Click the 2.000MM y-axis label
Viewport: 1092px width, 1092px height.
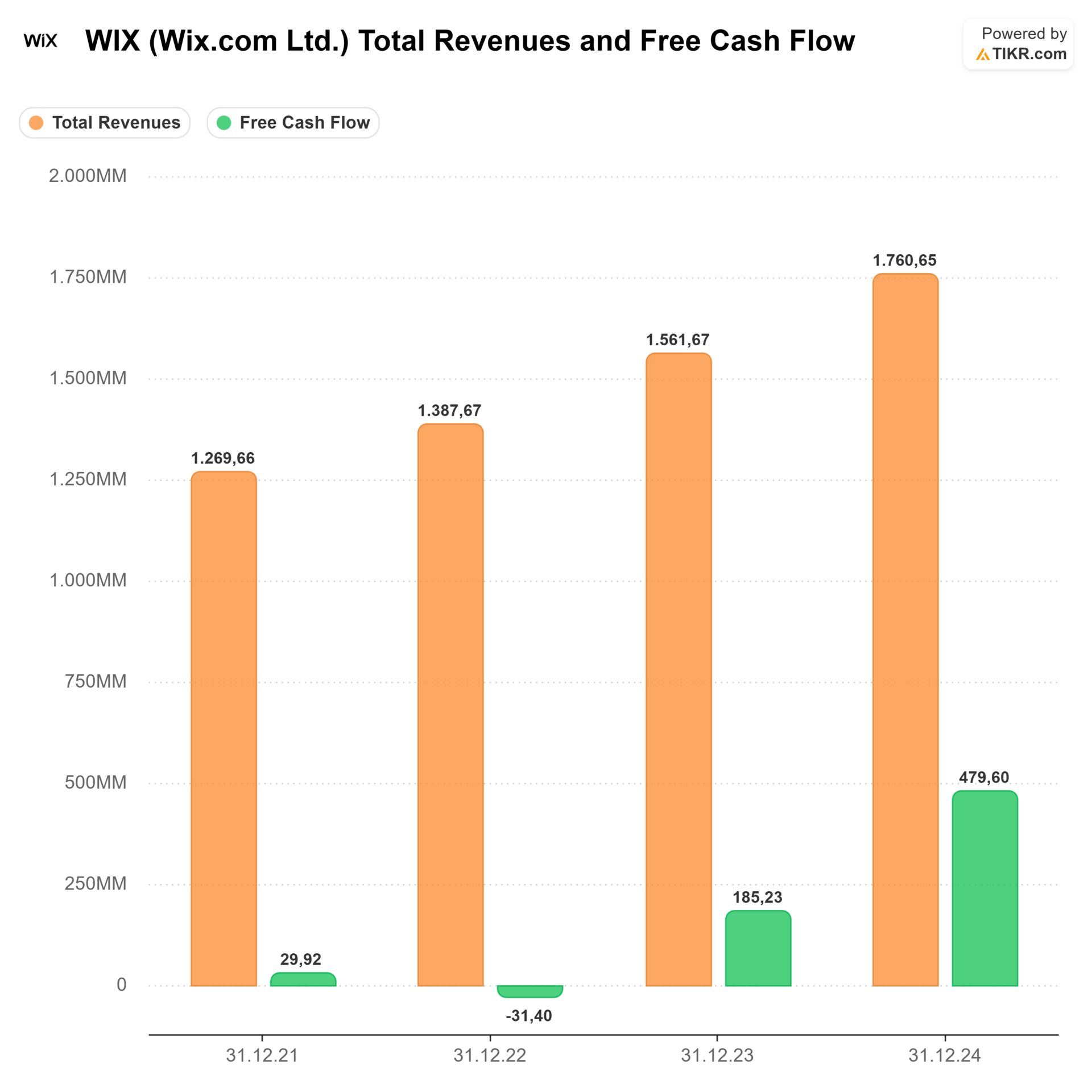pyautogui.click(x=88, y=176)
